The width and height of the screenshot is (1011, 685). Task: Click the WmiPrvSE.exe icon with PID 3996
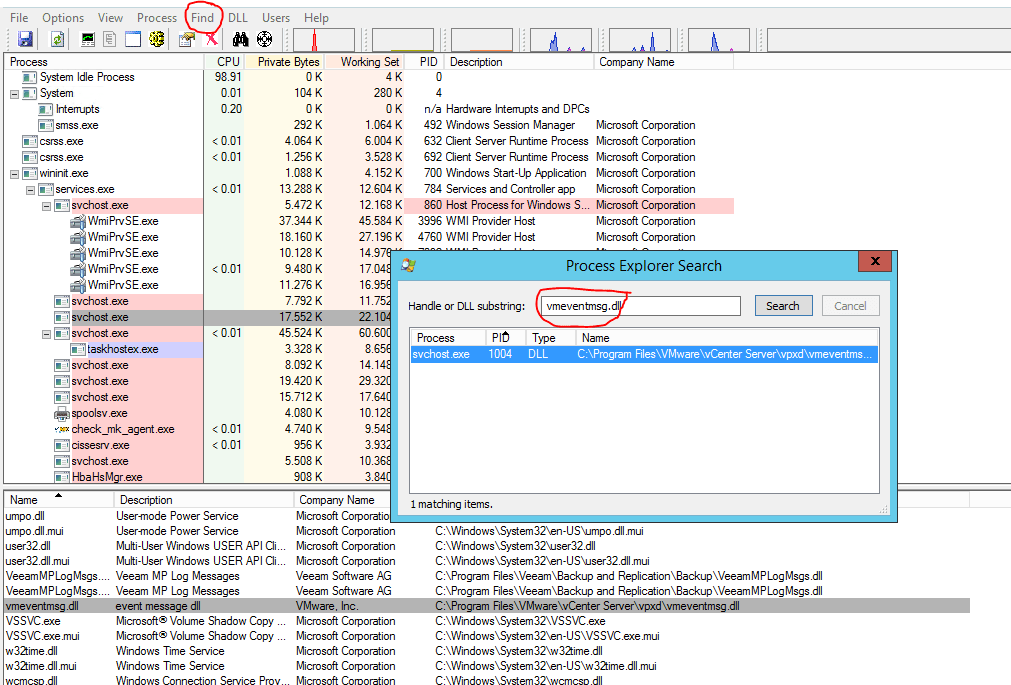[78, 221]
